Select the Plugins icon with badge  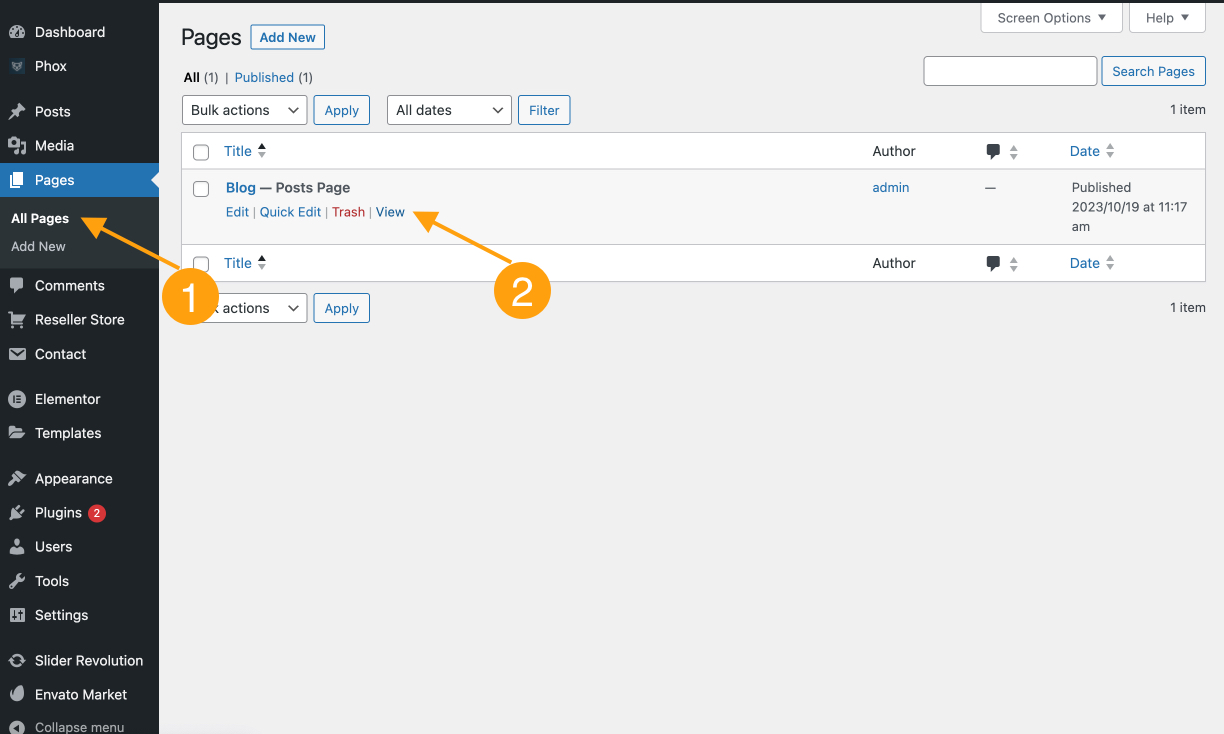[x=21, y=512]
